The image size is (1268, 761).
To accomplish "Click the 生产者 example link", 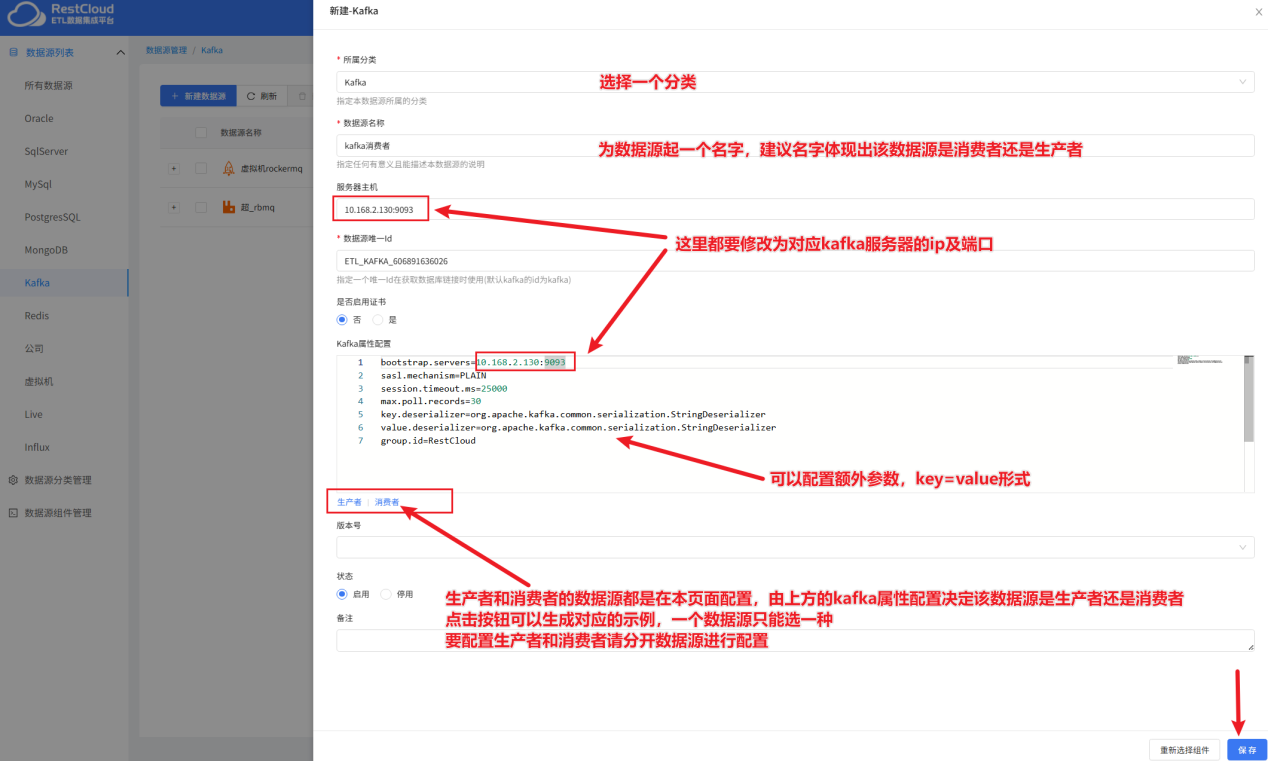I will point(349,502).
